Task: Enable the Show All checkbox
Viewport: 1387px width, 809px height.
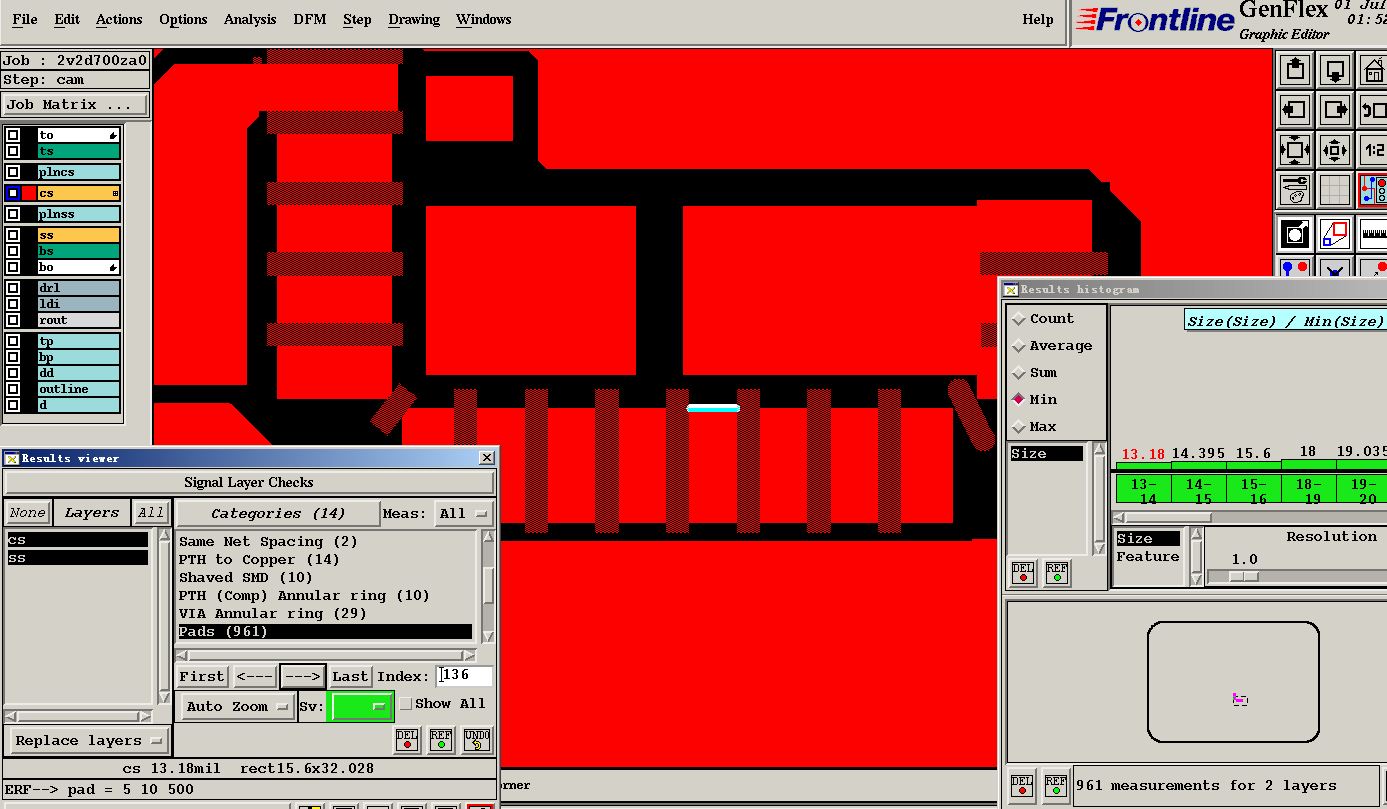Action: [x=406, y=704]
